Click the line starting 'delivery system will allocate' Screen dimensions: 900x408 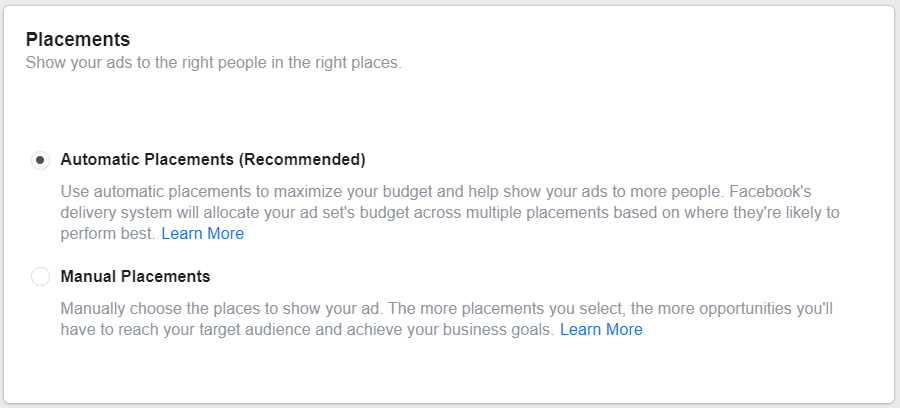(450, 212)
